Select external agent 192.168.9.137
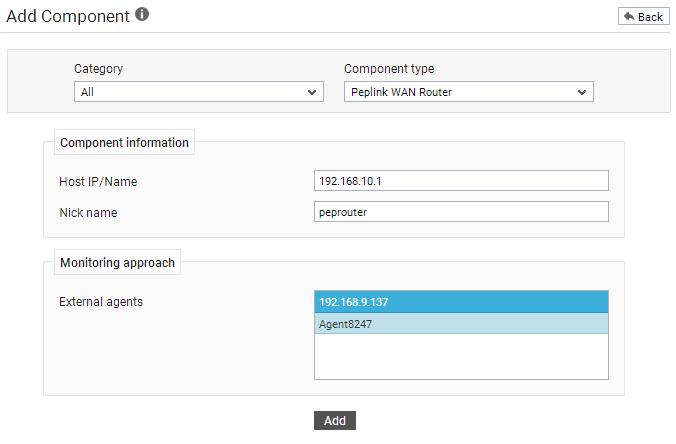 point(461,302)
